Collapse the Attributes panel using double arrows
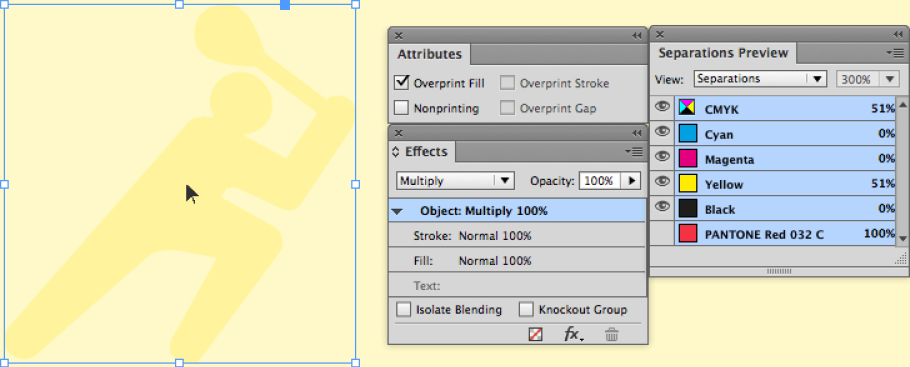The width and height of the screenshot is (910, 367). (x=637, y=35)
